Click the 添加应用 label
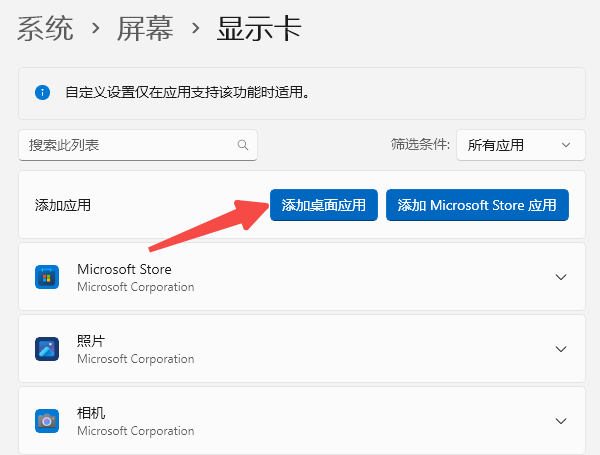 tap(63, 205)
